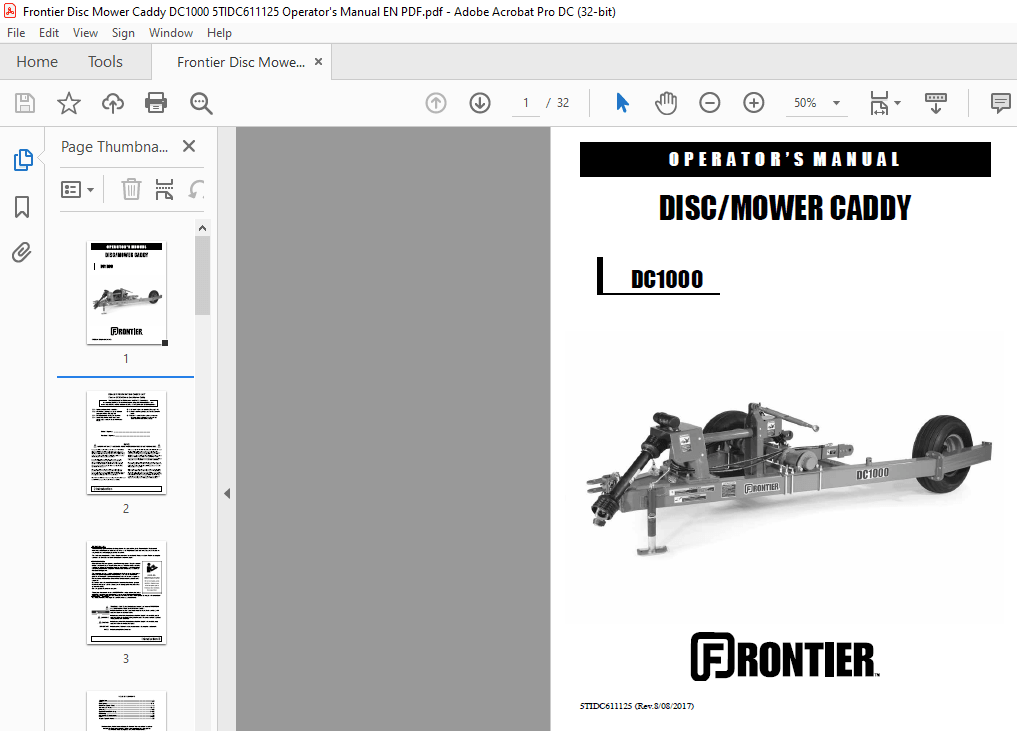Activate the Selection arrow tool
1017x731 pixels.
coord(623,102)
